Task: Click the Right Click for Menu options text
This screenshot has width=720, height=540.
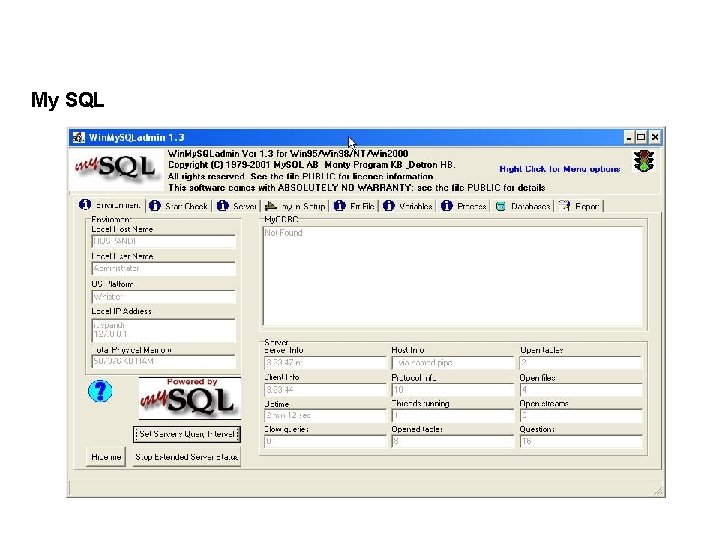Action: (x=560, y=169)
